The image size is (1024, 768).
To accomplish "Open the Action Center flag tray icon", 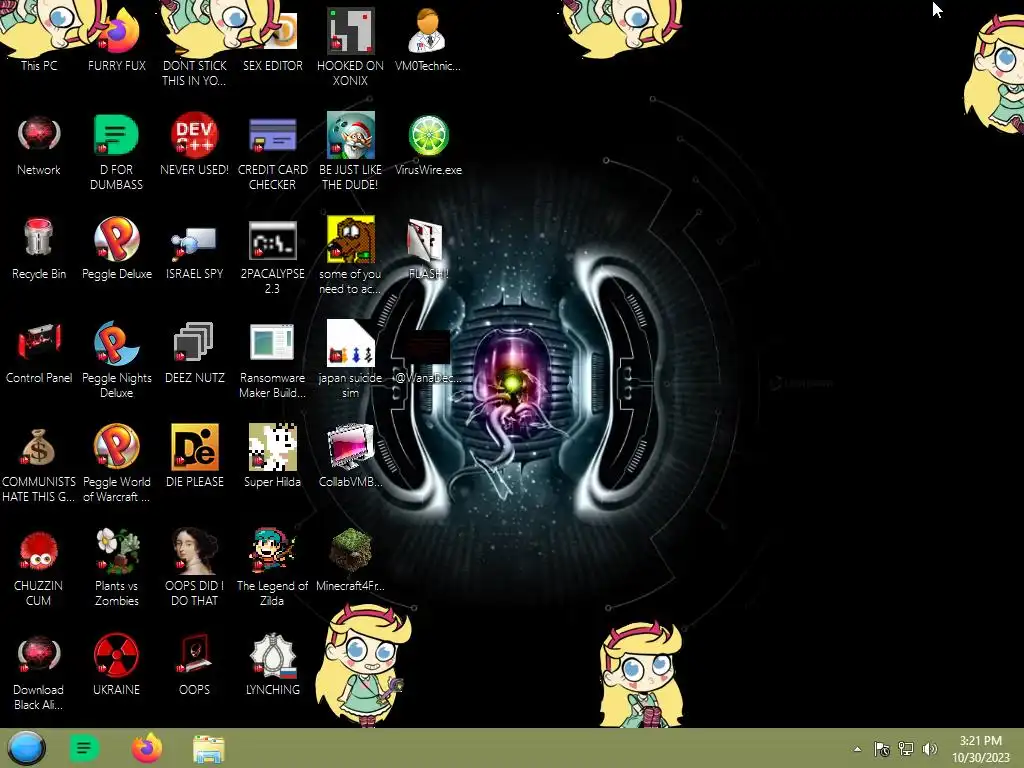I will 882,749.
